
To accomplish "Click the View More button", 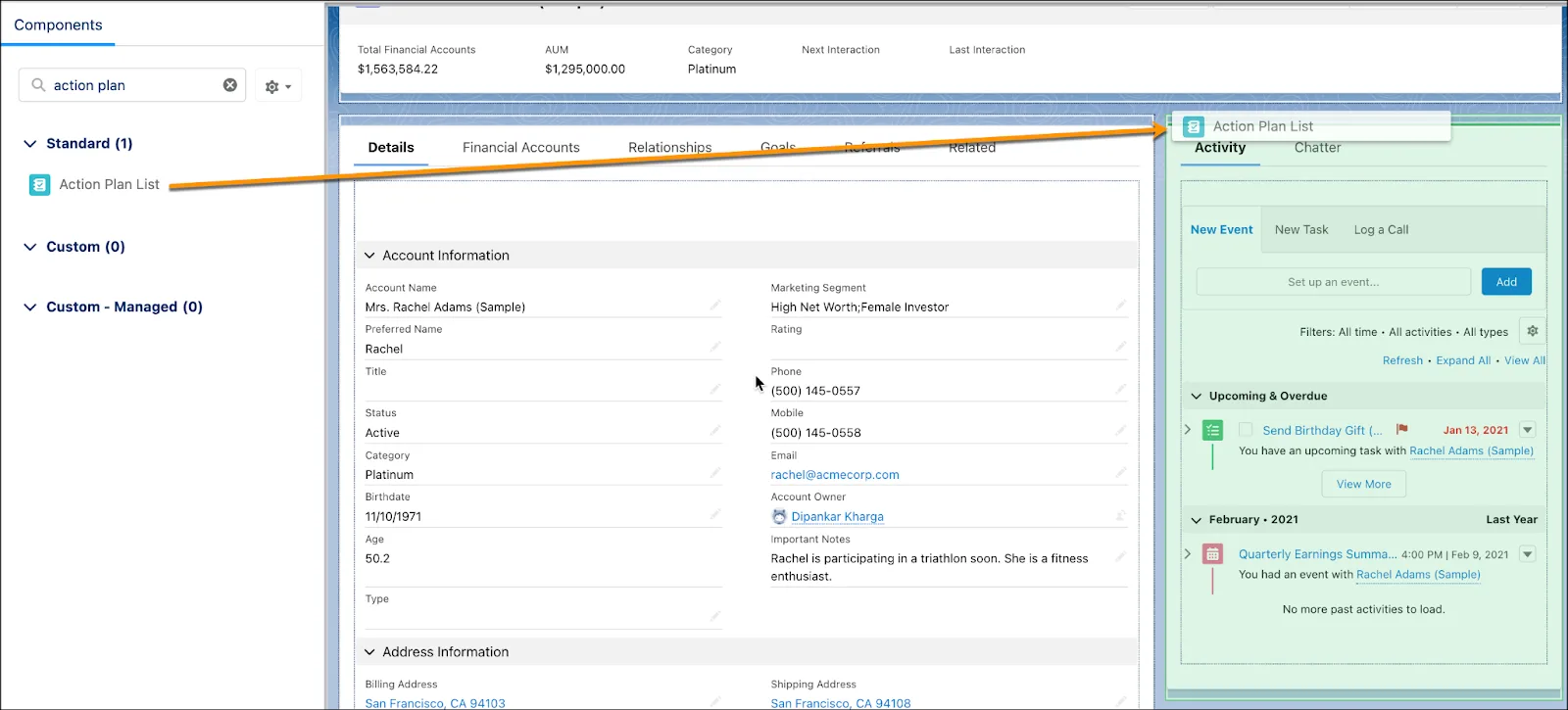I will coord(1363,484).
